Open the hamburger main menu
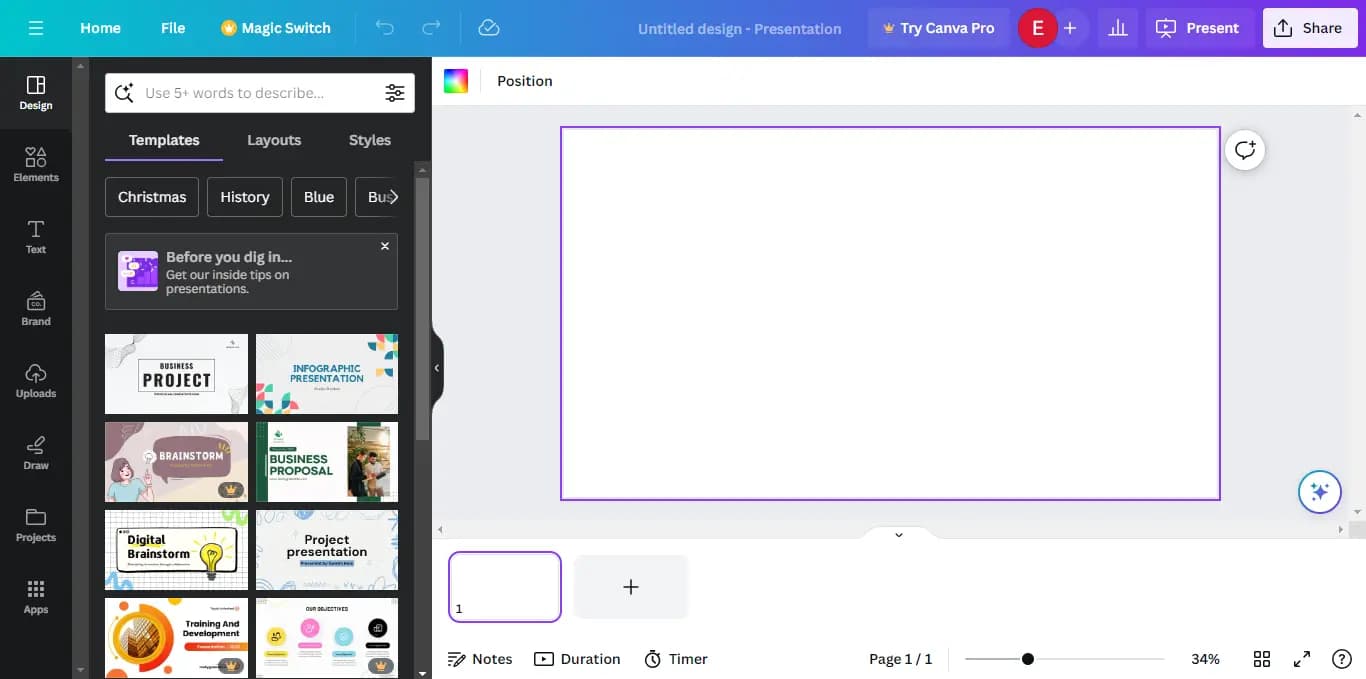The height and width of the screenshot is (679, 1366). (36, 28)
